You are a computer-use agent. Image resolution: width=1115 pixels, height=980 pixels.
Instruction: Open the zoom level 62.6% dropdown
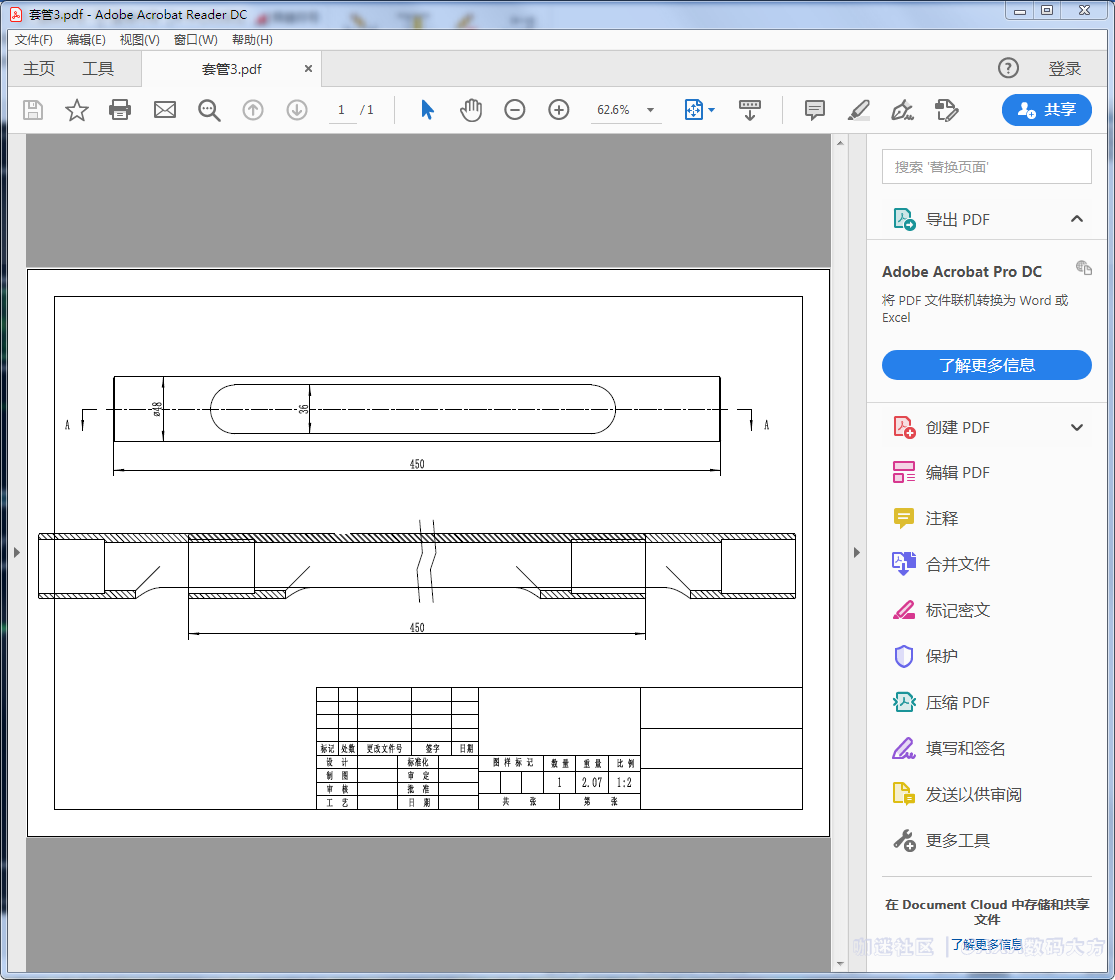pyautogui.click(x=650, y=110)
